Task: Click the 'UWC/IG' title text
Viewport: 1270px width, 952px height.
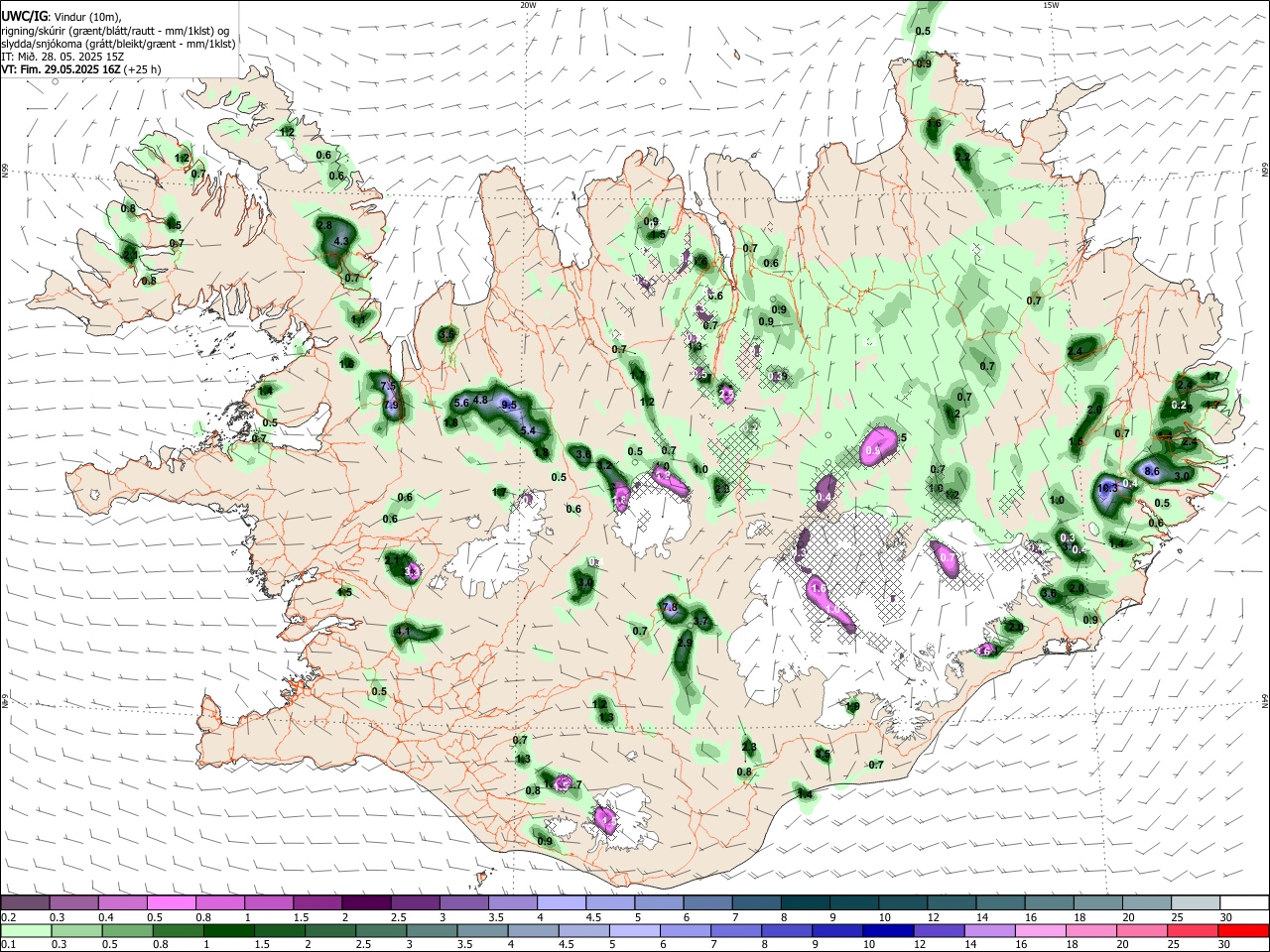Action: [x=24, y=16]
